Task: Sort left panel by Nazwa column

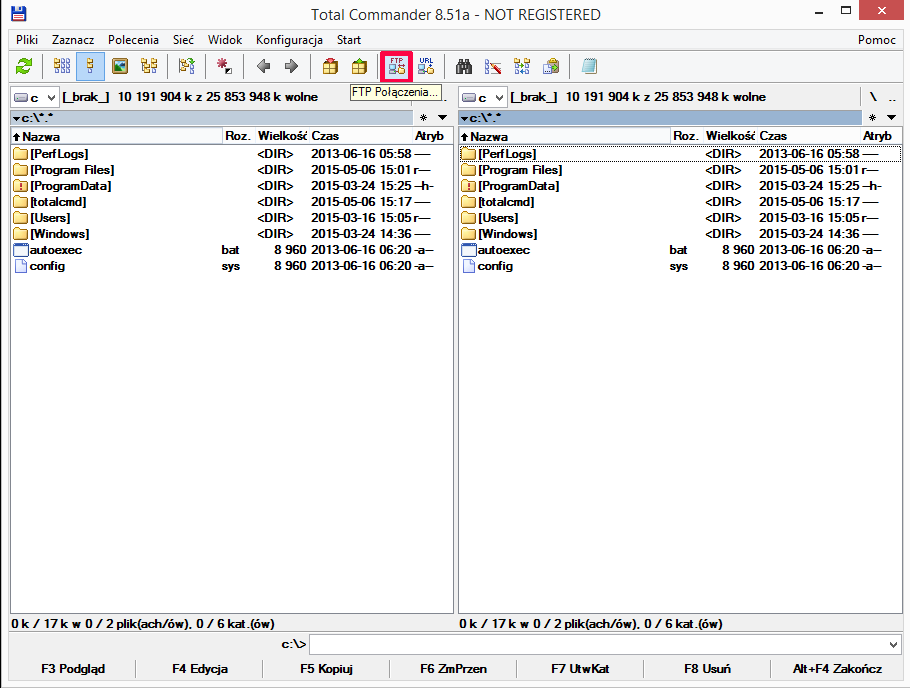Action: click(117, 136)
